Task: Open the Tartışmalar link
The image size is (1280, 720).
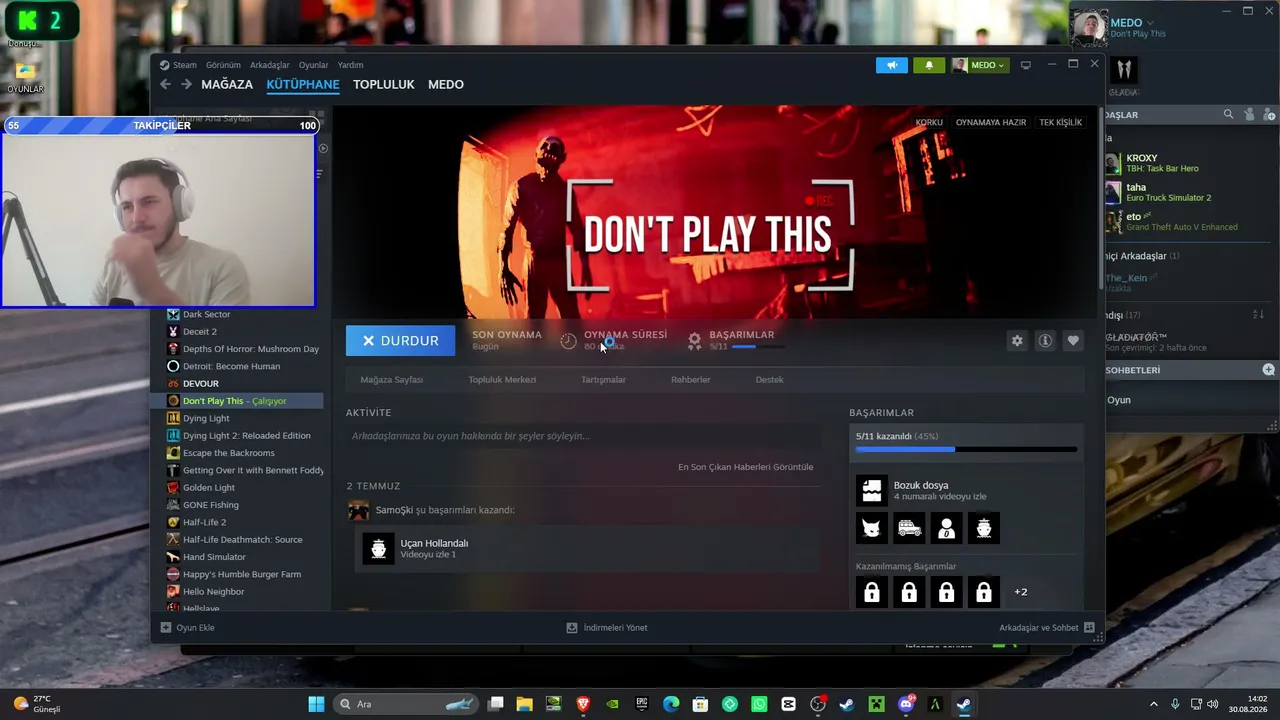Action: 603,380
